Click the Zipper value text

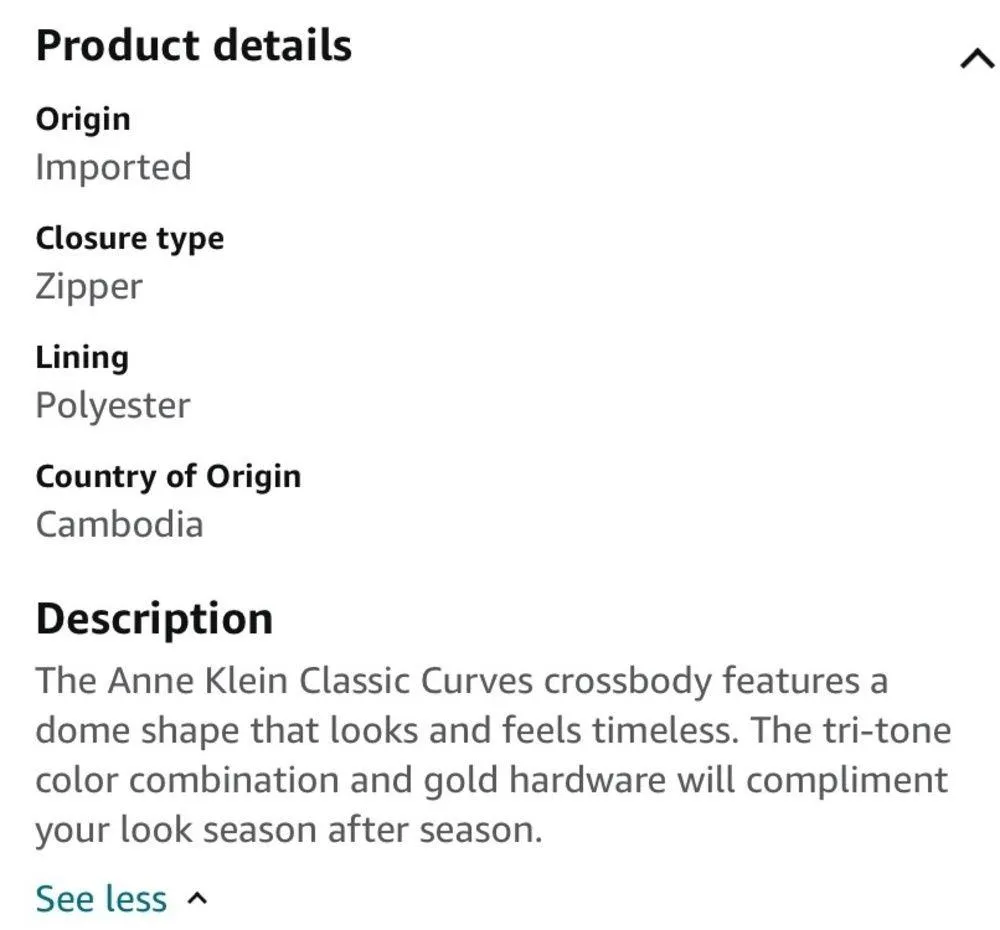(x=89, y=287)
